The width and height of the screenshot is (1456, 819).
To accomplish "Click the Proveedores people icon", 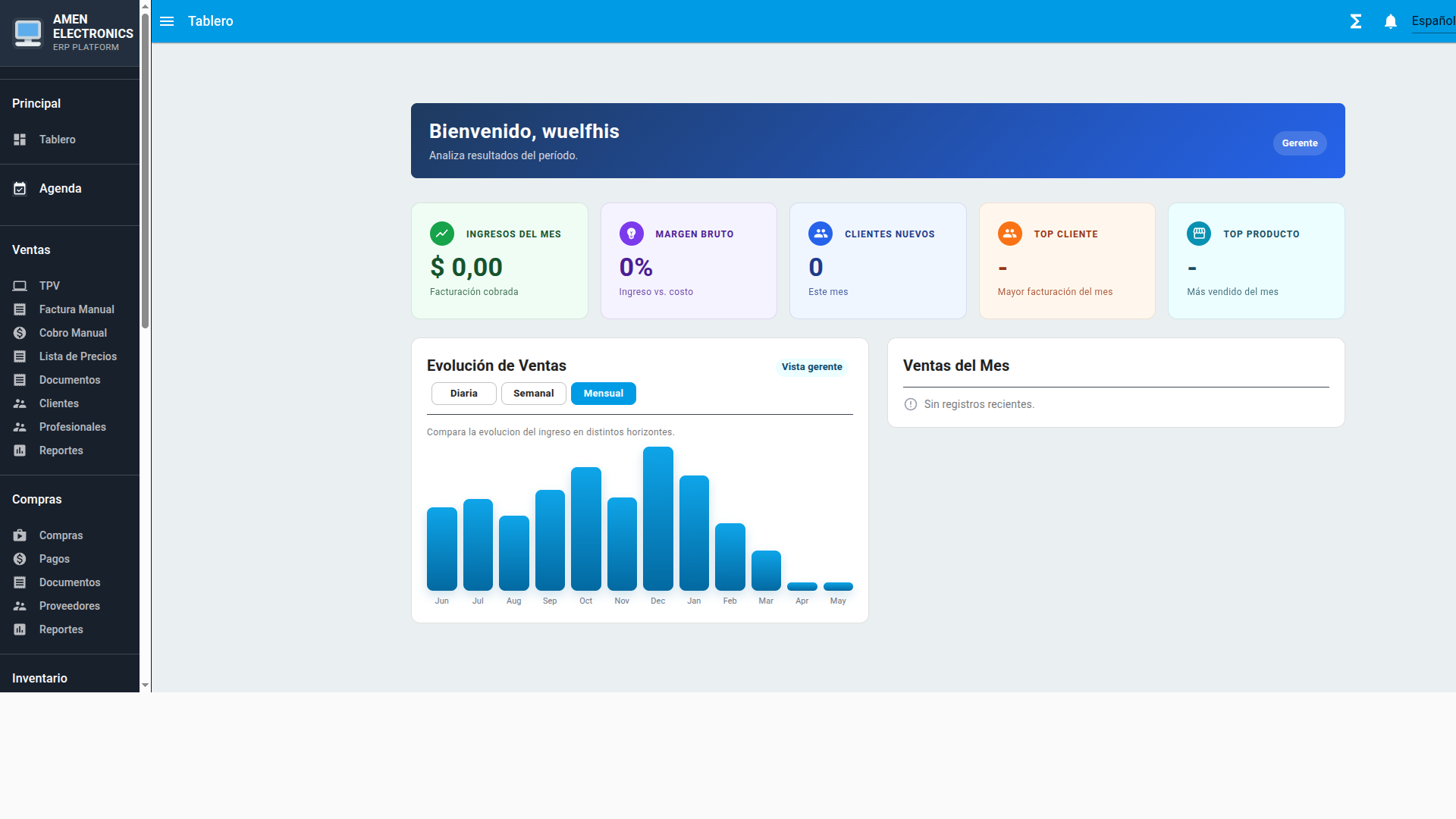I will [20, 606].
